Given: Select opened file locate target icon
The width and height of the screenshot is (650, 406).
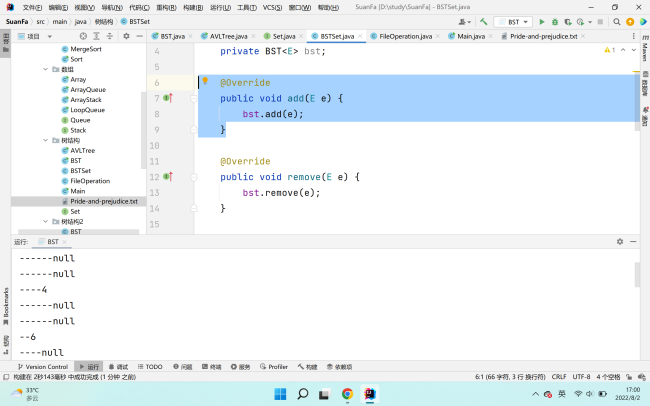Looking at the screenshot, I should click(x=83, y=36).
